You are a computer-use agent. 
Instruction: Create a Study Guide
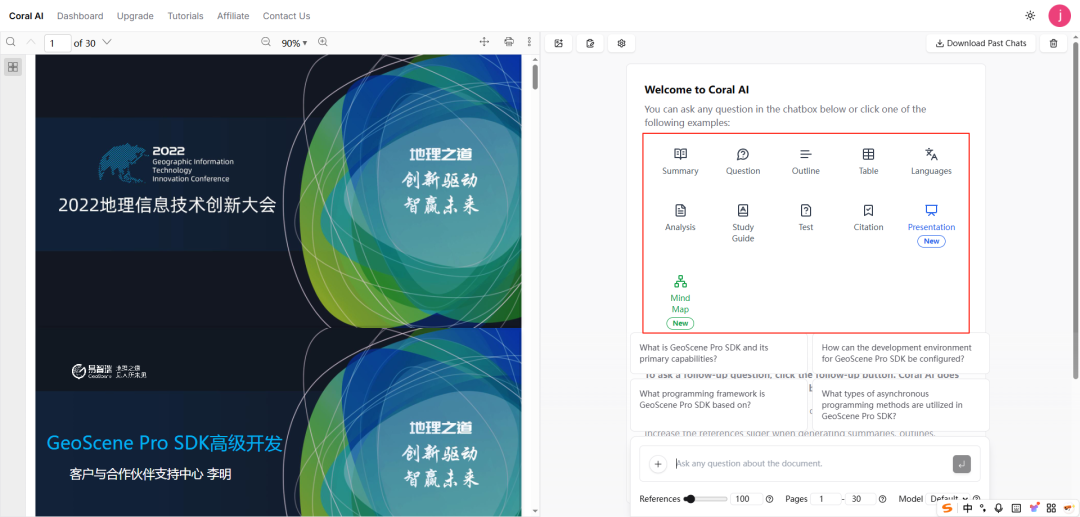click(742, 223)
